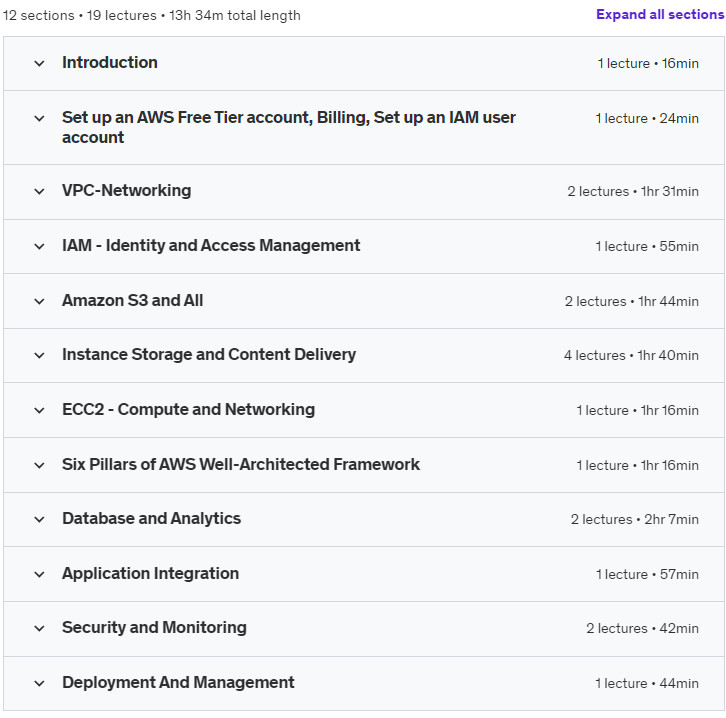
Task: Select 'IAM - Identity and Access Management' title
Action: 211,245
